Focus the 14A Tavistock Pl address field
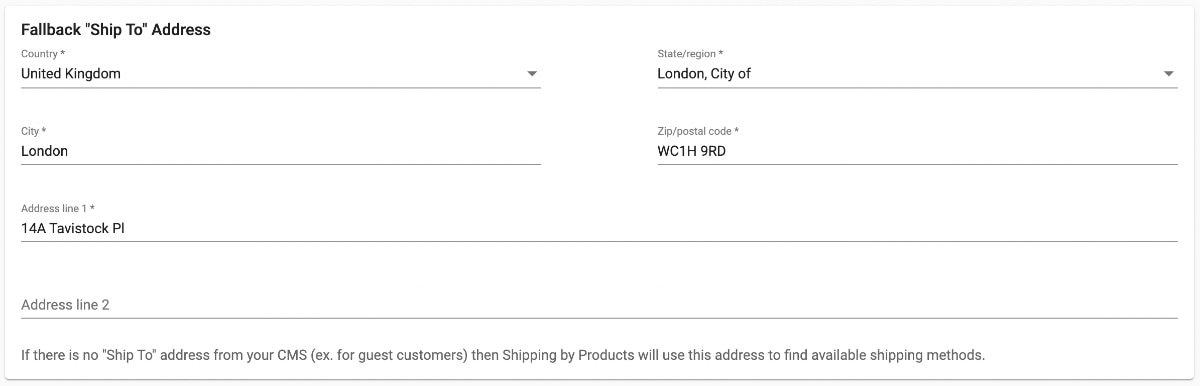The image size is (1200, 386). point(599,228)
